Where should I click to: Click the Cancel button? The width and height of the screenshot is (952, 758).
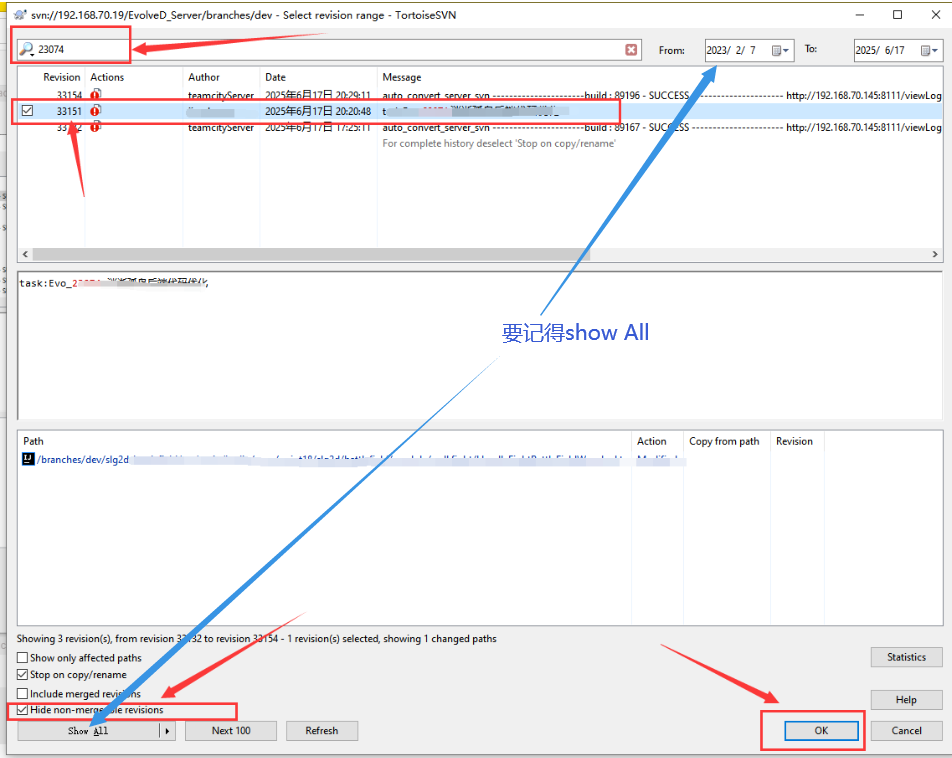point(906,731)
